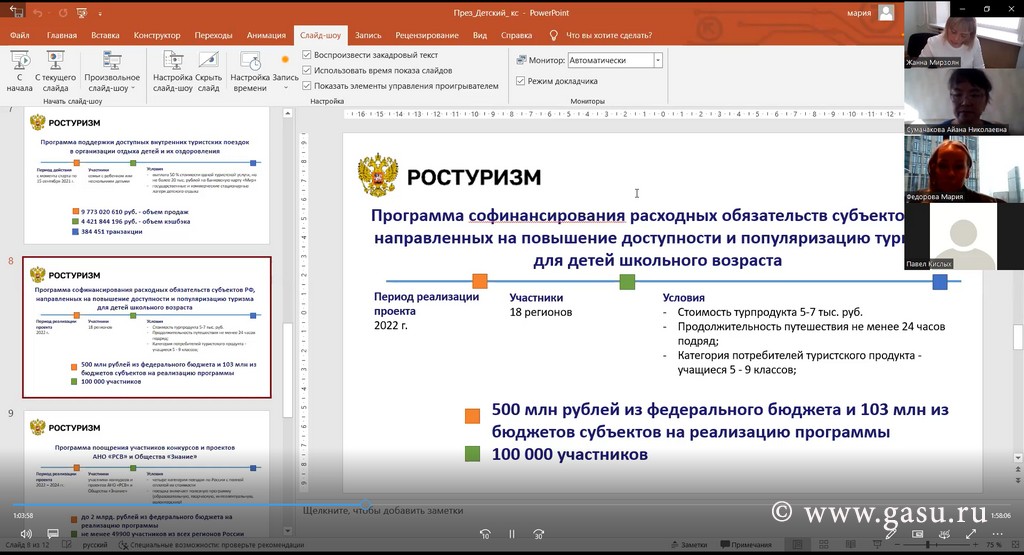Pause the video playback
1024x555 pixels.
(x=511, y=534)
